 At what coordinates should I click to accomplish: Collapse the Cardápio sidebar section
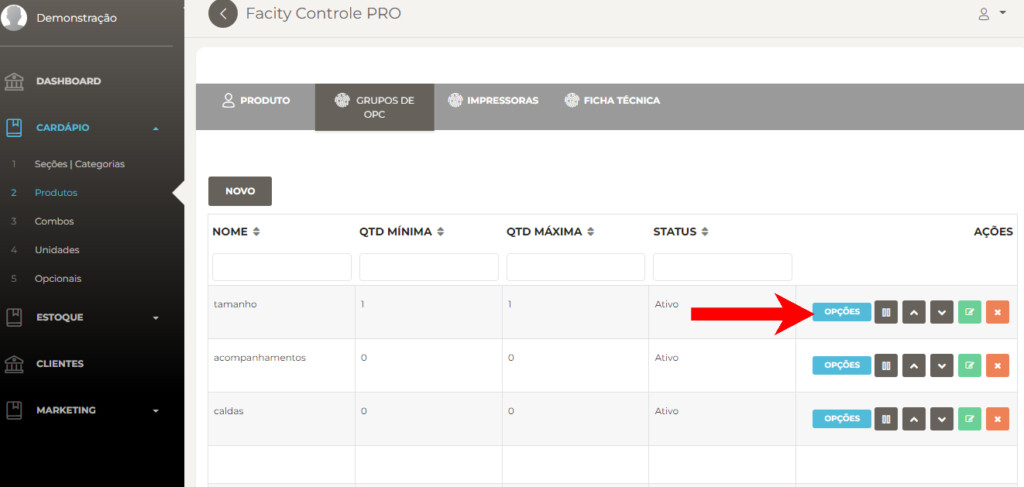pyautogui.click(x=155, y=129)
